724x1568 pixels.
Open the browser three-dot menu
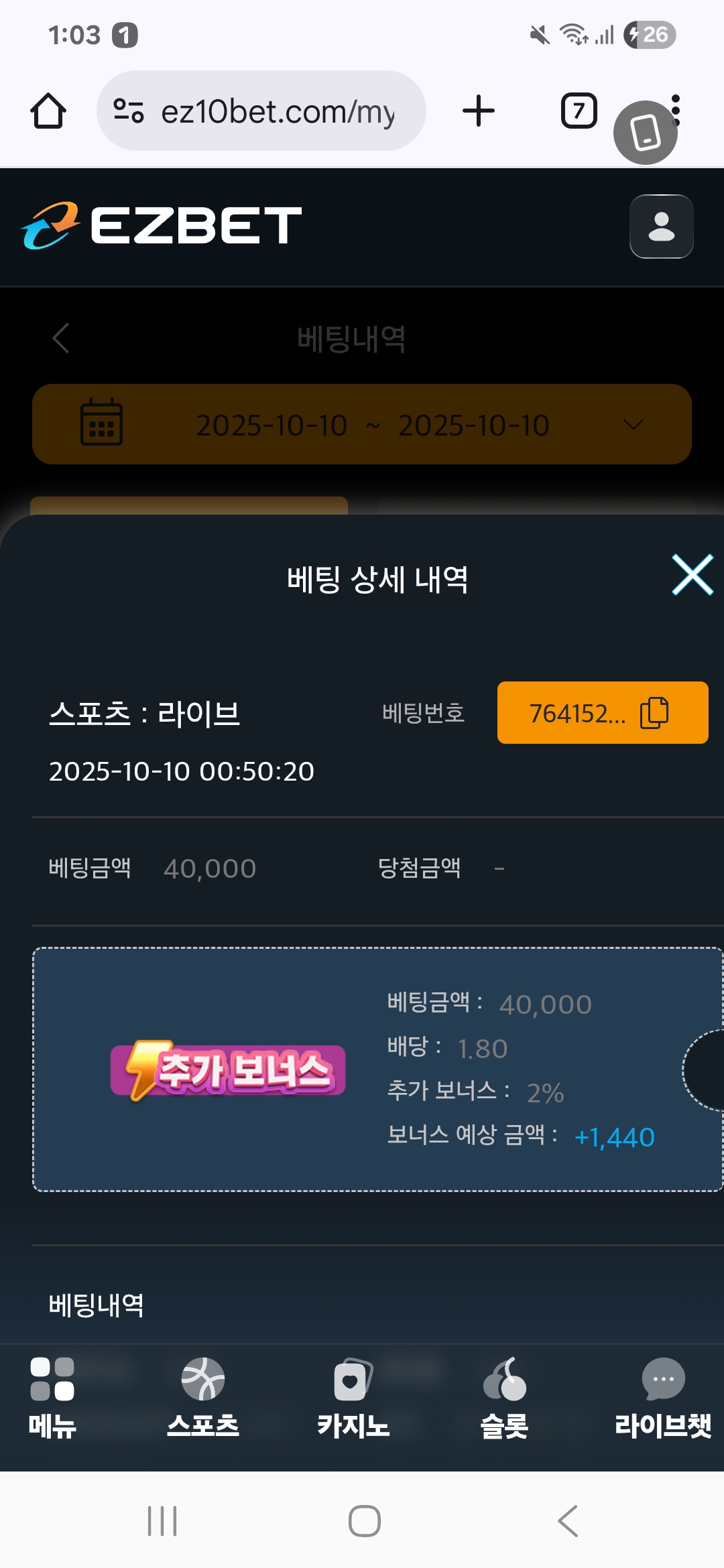pyautogui.click(x=676, y=111)
